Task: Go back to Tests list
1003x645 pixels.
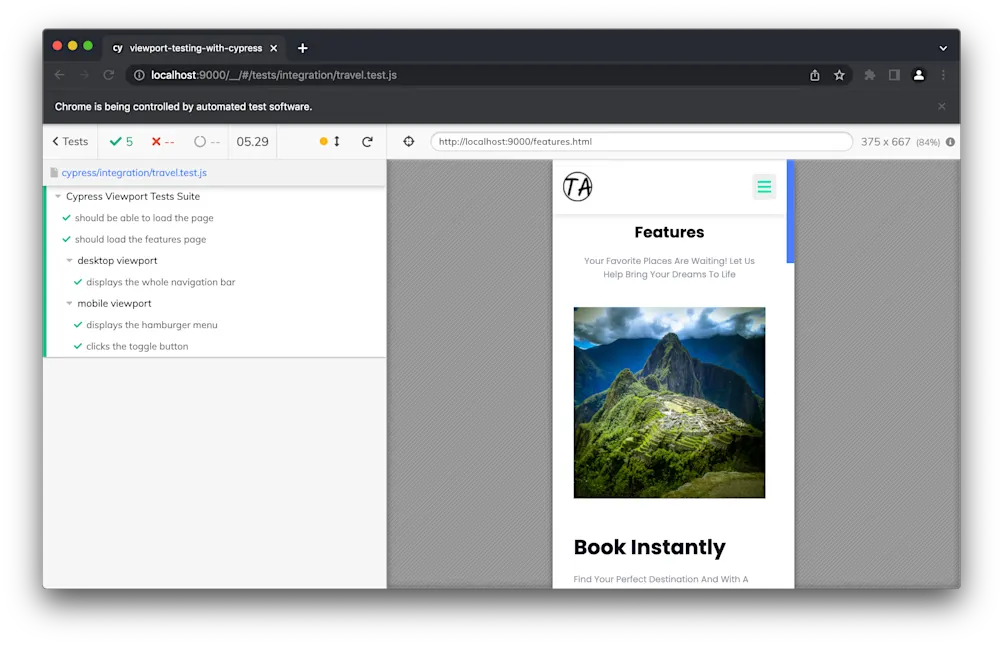Action: [x=70, y=141]
